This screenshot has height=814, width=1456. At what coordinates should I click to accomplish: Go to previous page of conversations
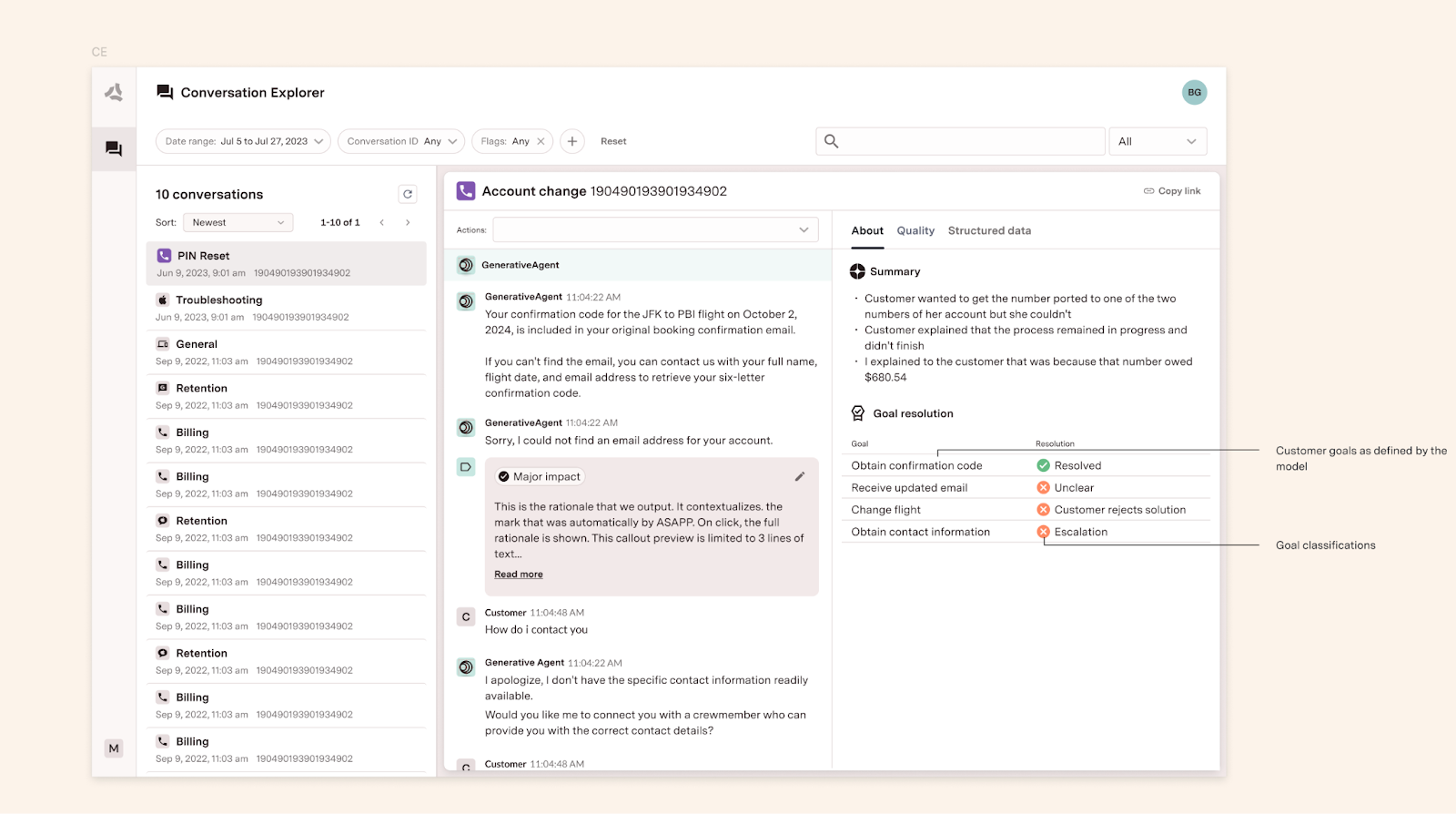(x=382, y=222)
